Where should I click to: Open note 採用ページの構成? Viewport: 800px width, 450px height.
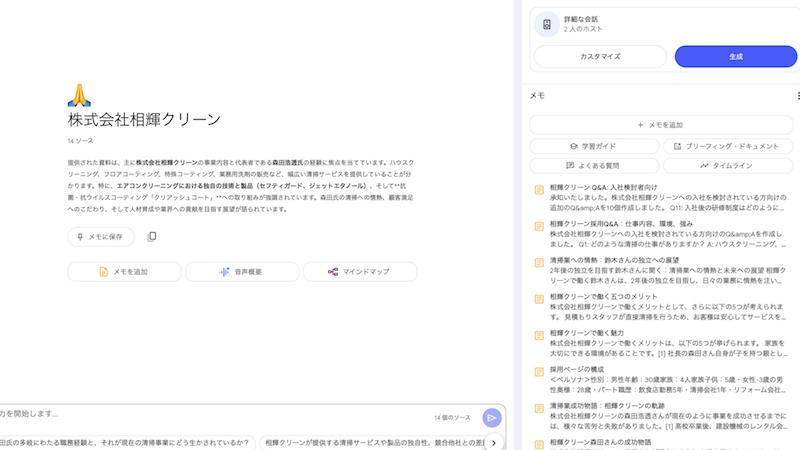[x=661, y=380]
